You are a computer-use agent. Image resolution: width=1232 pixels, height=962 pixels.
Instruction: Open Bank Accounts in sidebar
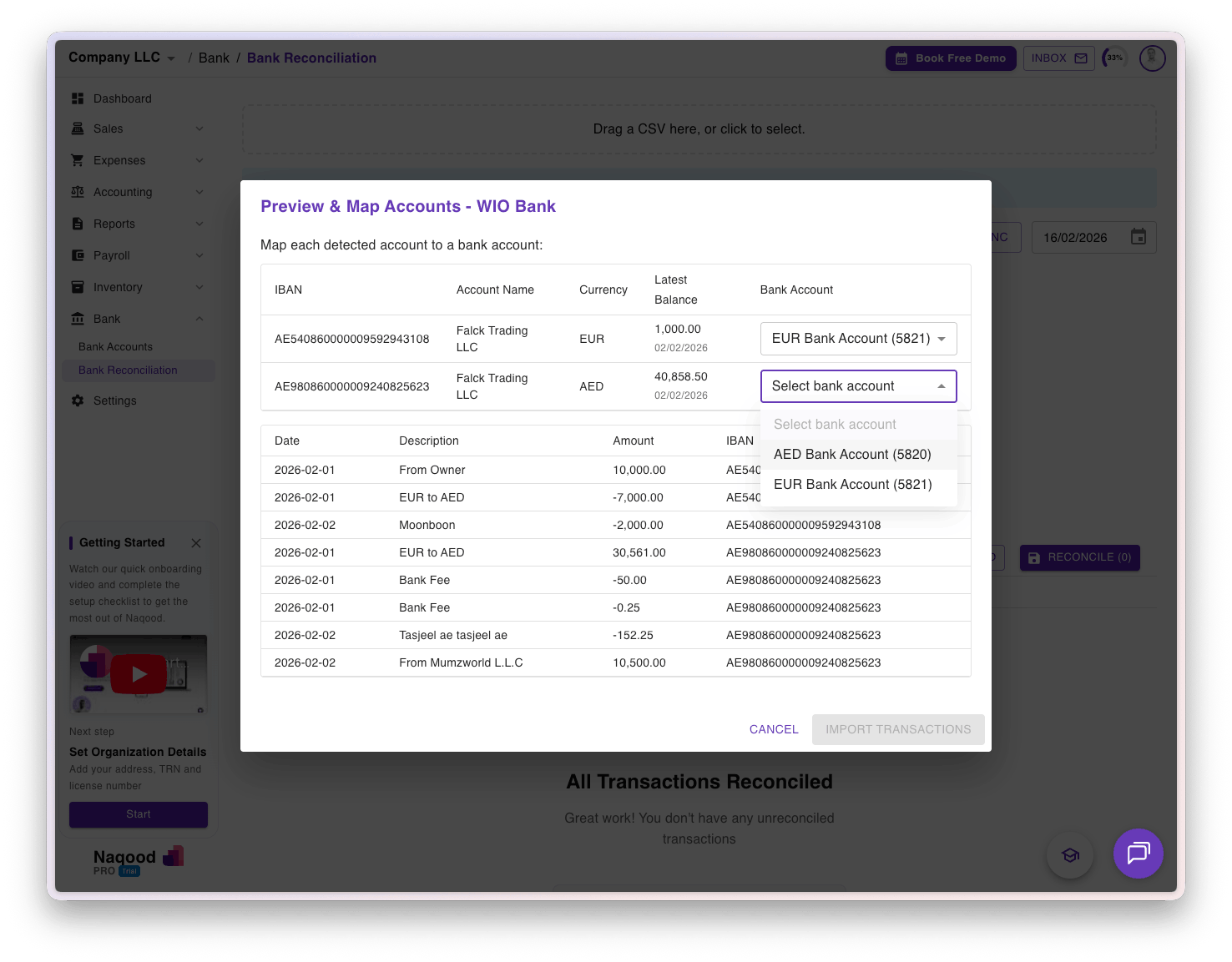tap(115, 347)
